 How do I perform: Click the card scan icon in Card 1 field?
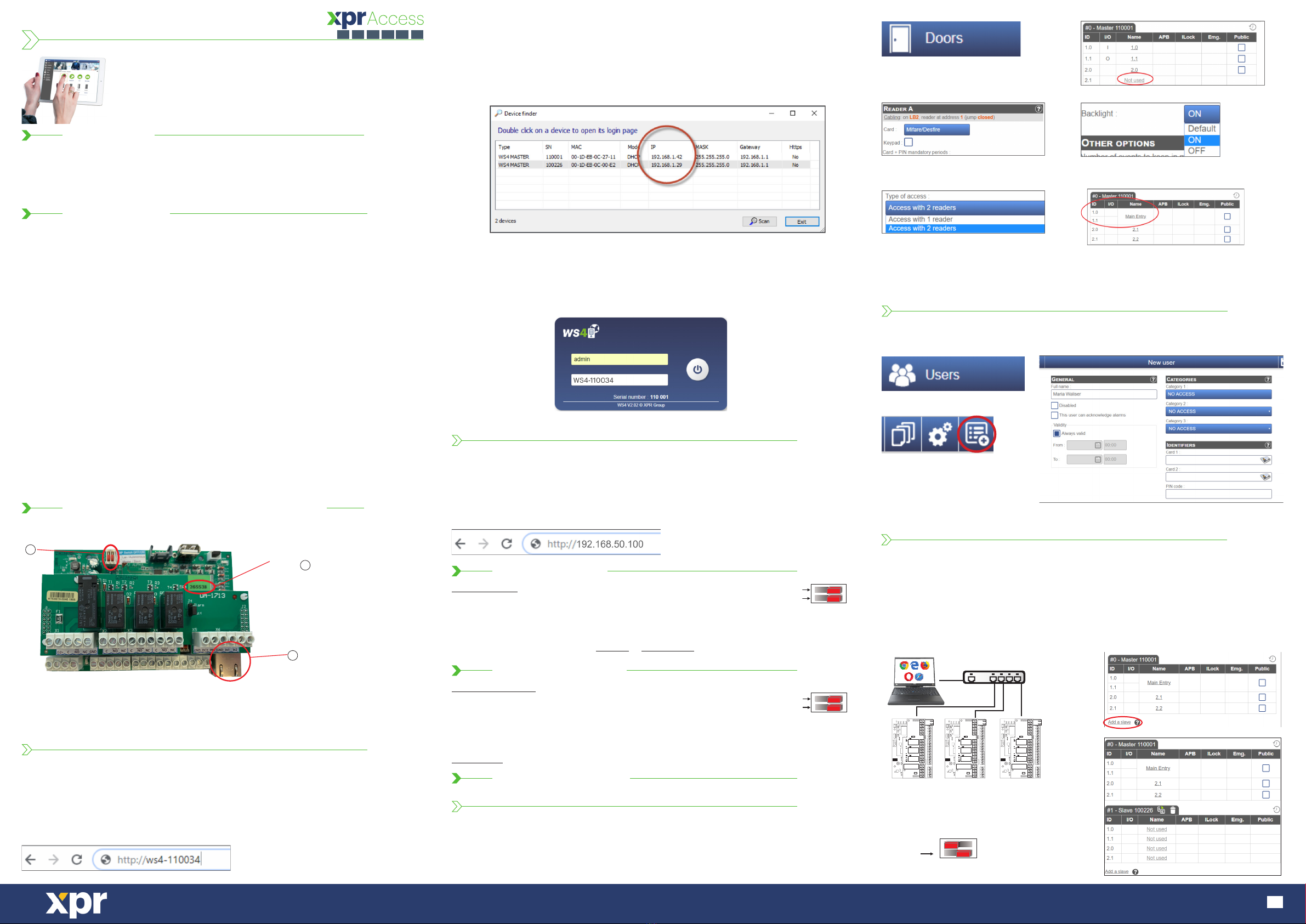pos(1265,460)
